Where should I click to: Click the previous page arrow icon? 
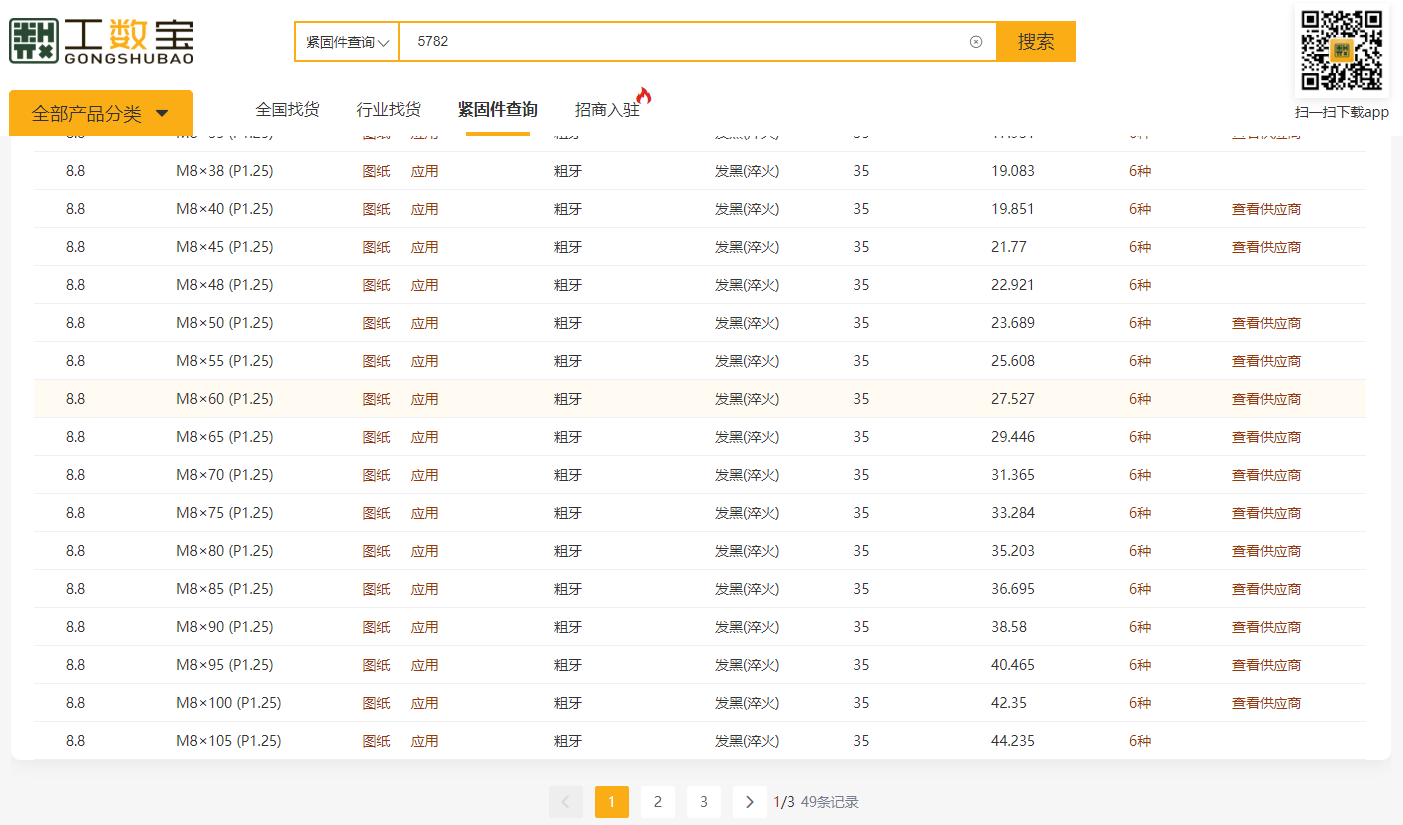[565, 802]
